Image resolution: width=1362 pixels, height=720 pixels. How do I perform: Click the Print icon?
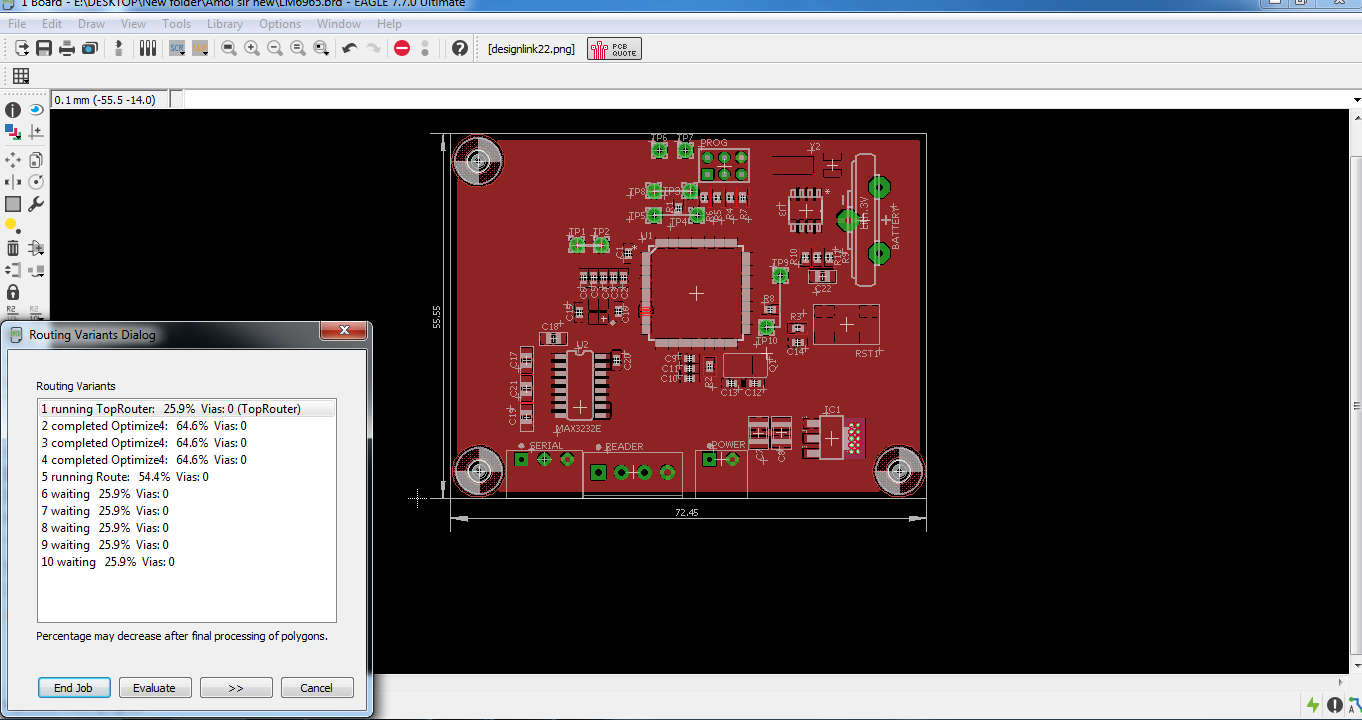pos(67,48)
